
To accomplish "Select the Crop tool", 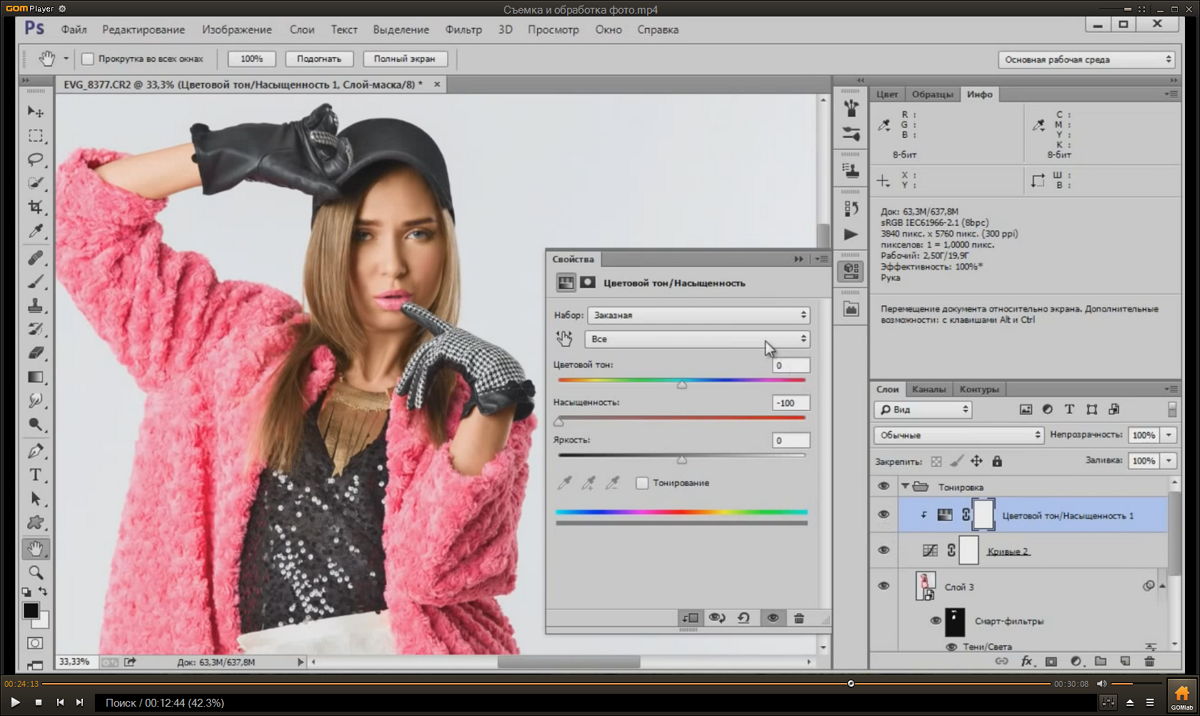I will pyautogui.click(x=36, y=207).
